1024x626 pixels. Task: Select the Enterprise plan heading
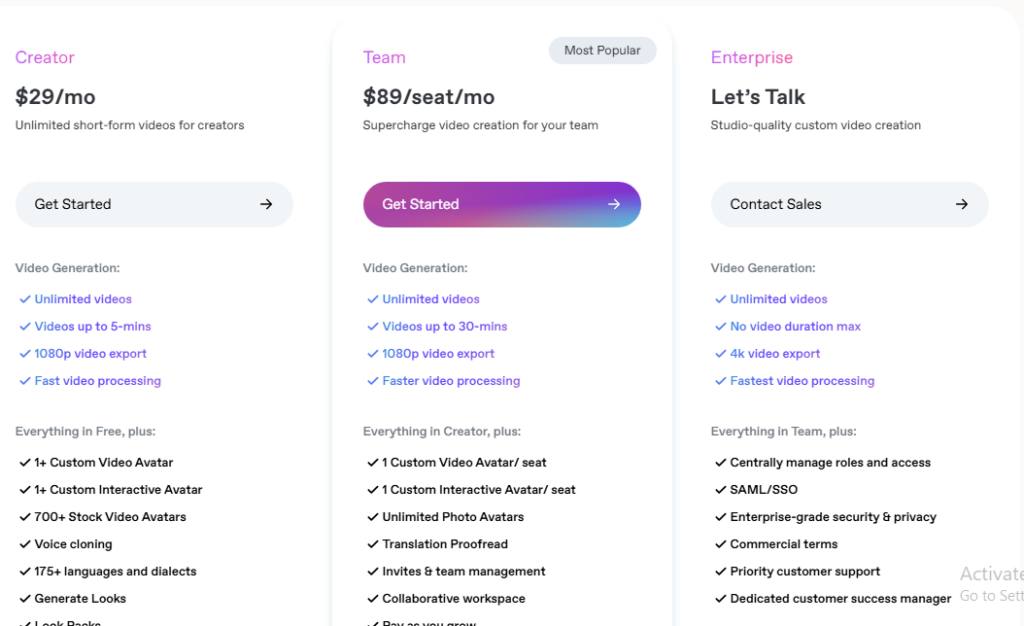tap(752, 57)
